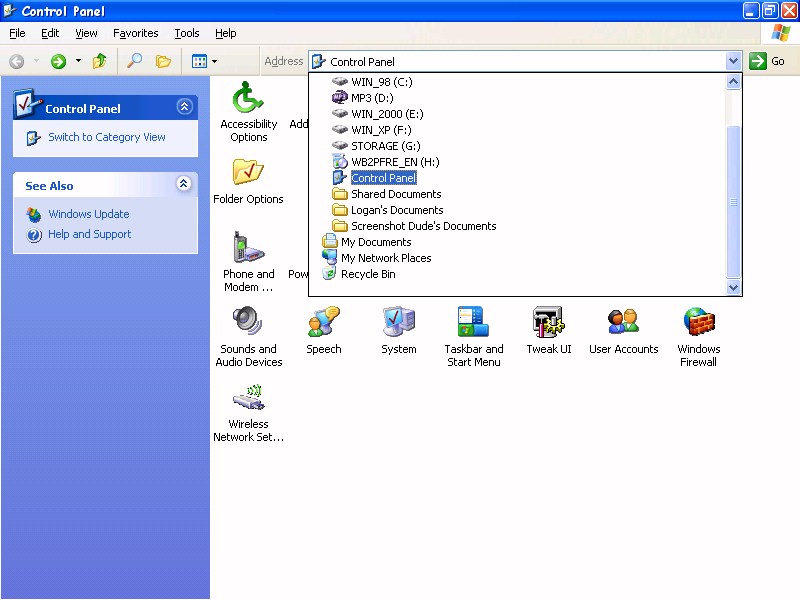Open the Views dropdown arrow
This screenshot has width=800, height=600.
[214, 61]
